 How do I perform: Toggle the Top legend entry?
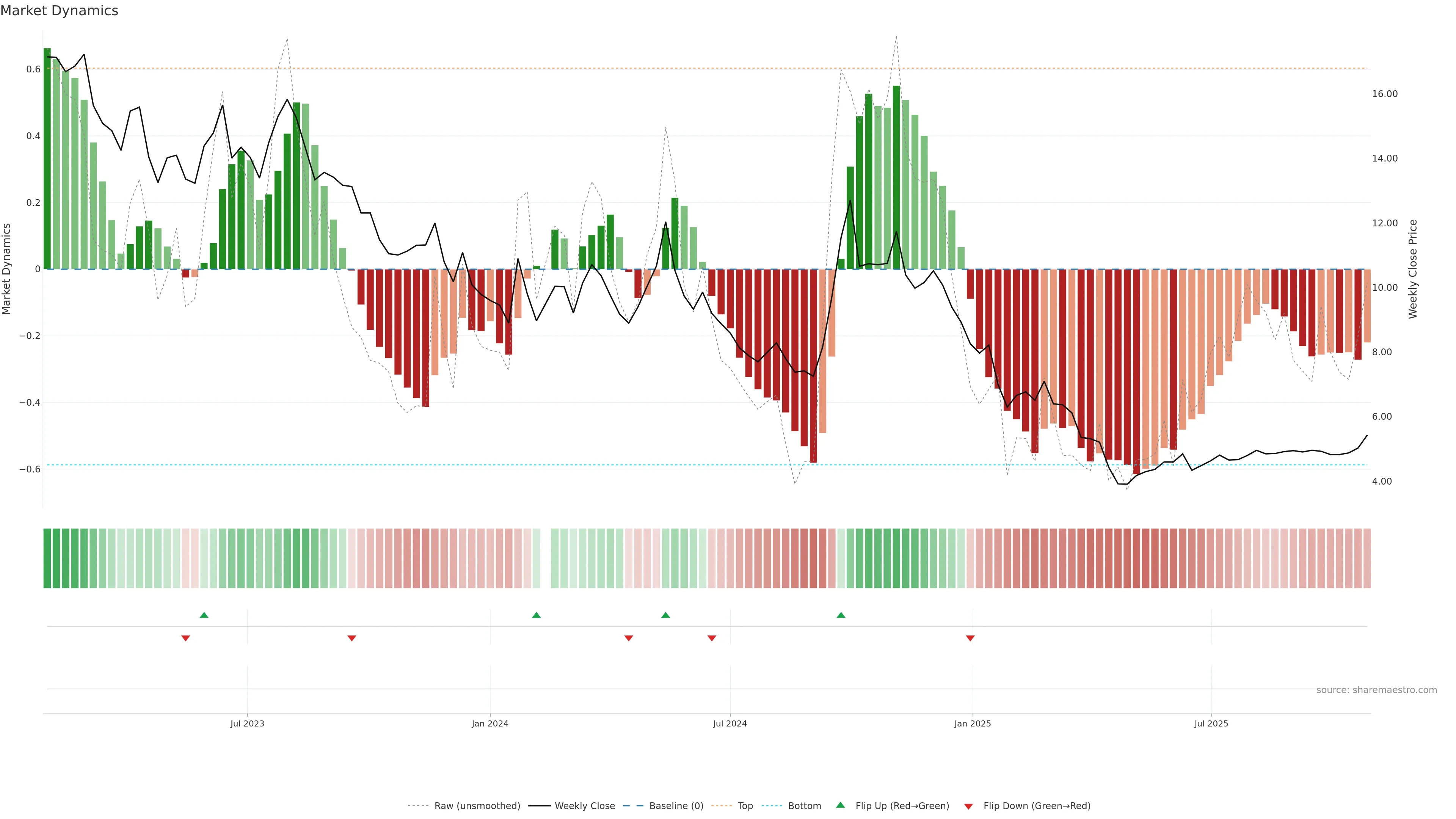[745, 806]
